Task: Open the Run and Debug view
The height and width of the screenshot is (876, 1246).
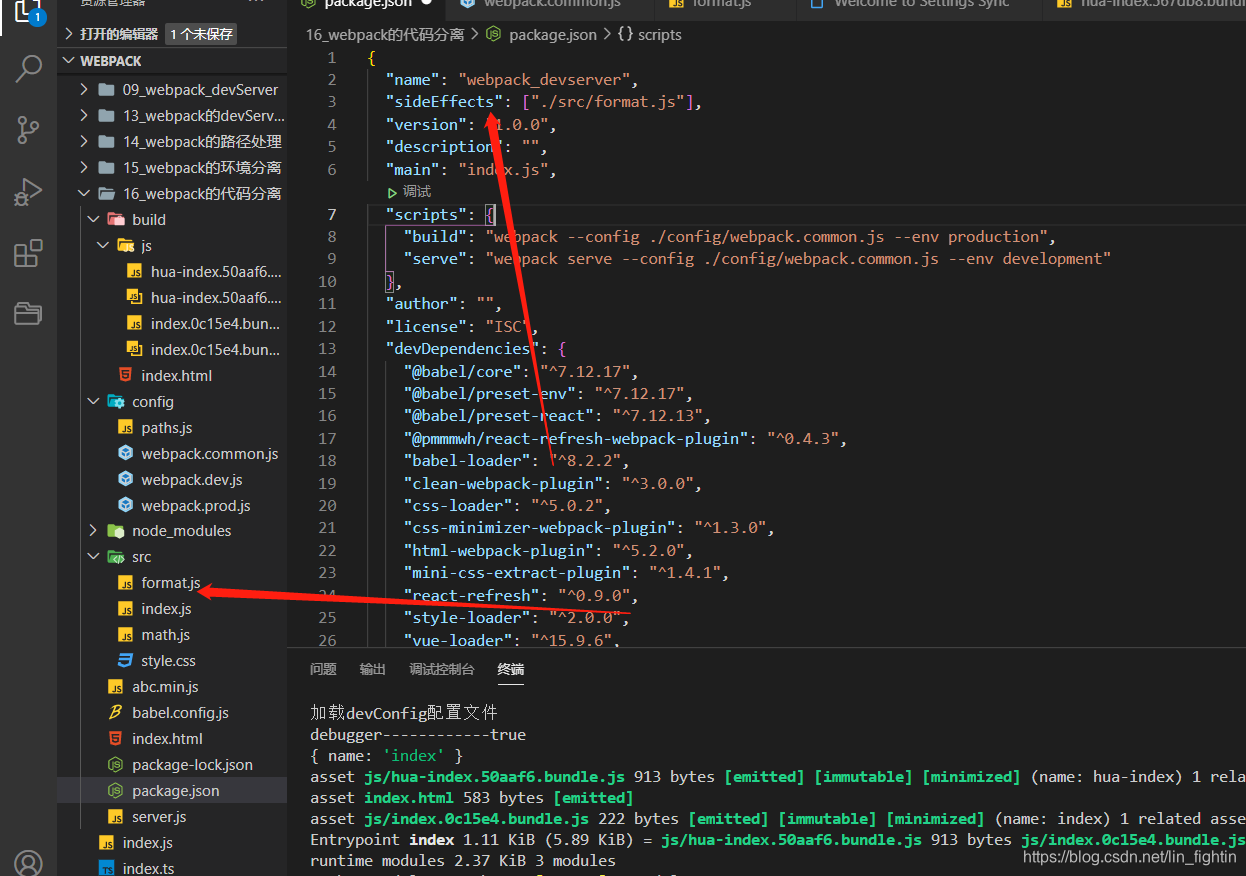Action: [x=28, y=192]
